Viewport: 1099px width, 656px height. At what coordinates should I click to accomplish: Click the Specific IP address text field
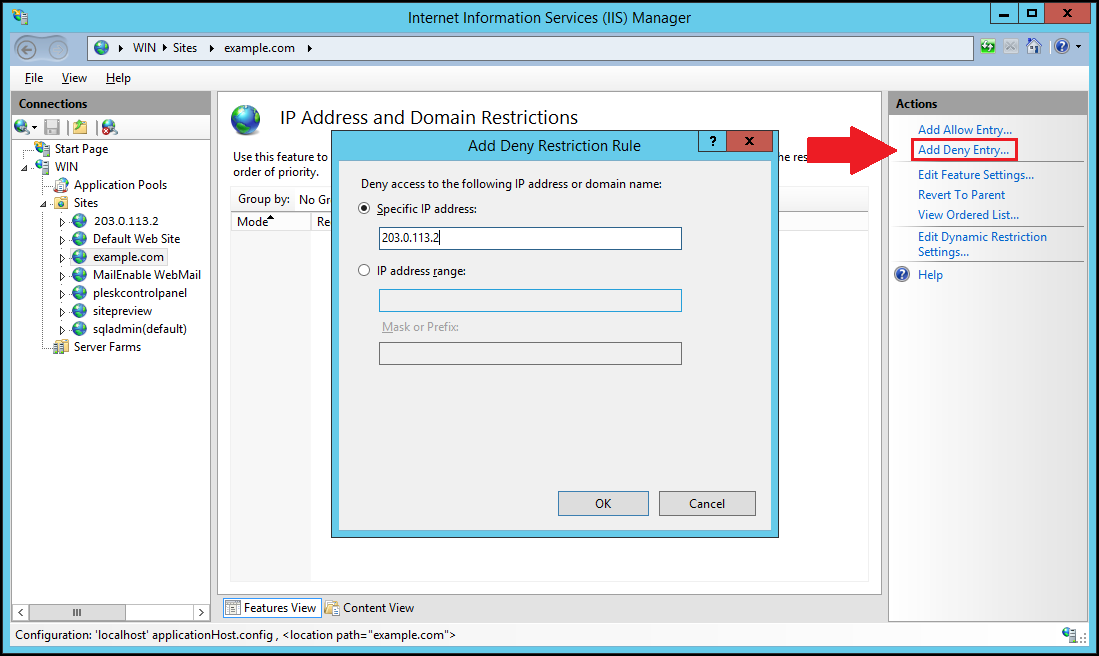530,238
